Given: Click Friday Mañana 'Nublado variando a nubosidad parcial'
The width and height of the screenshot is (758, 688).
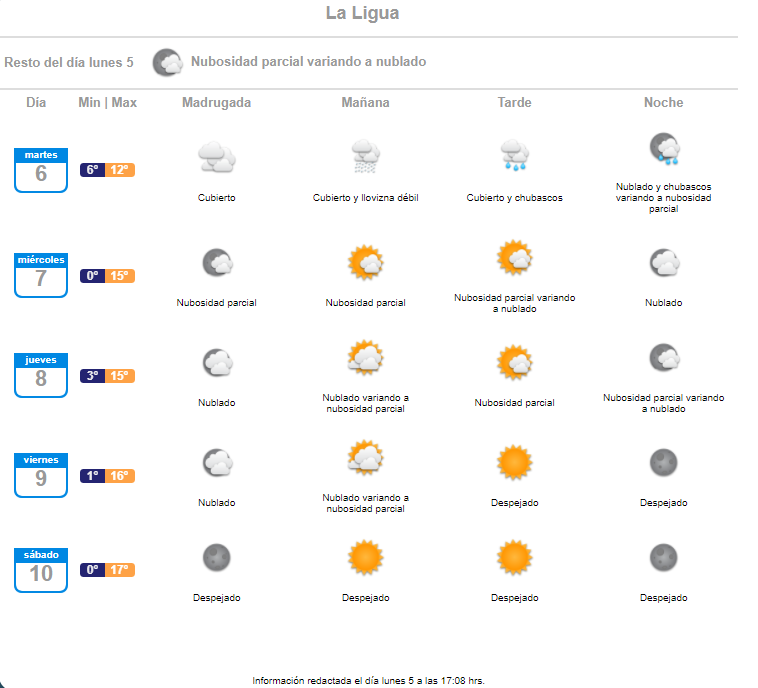Looking at the screenshot, I should 365,503.
